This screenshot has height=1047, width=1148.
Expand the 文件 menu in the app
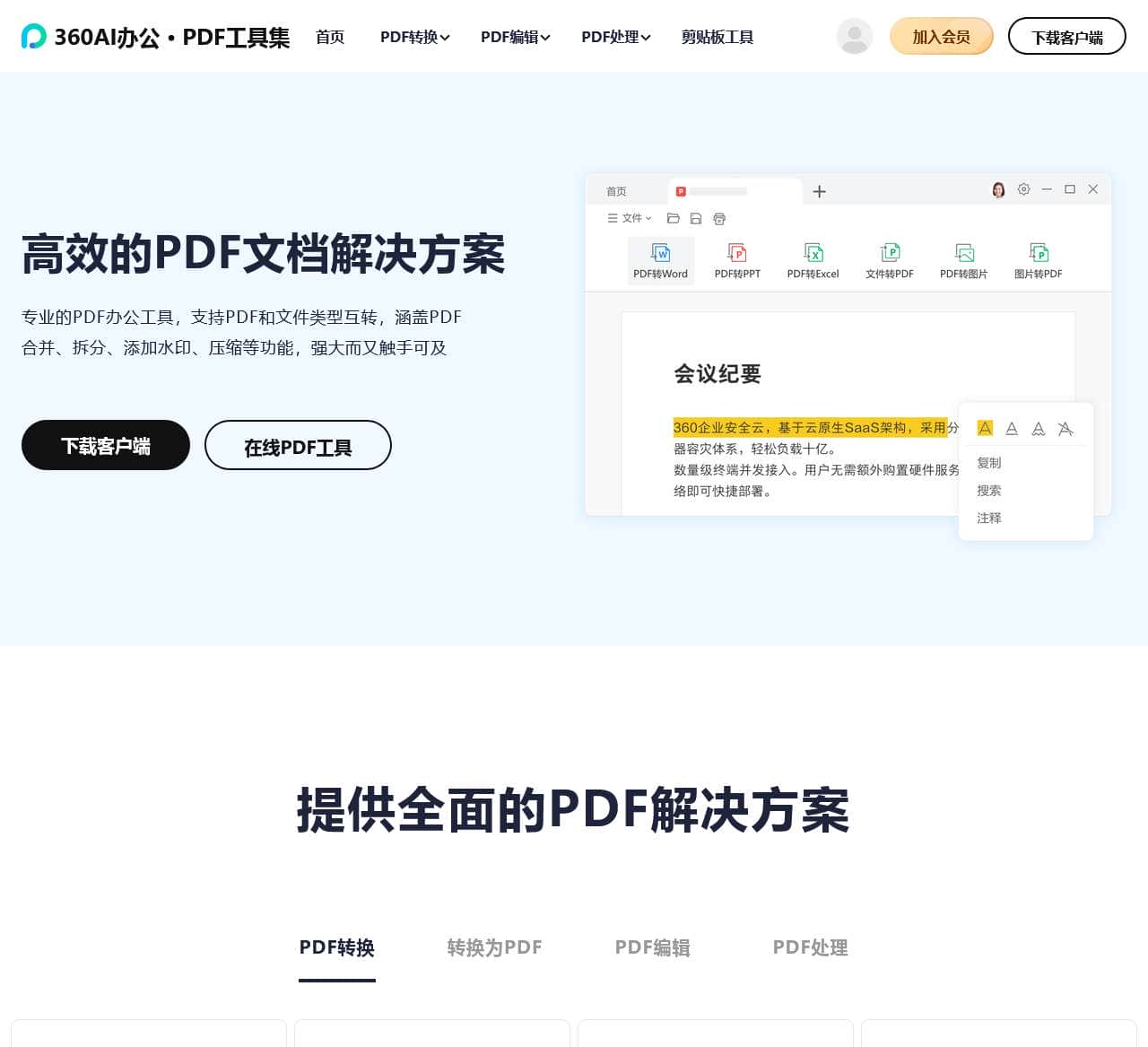click(x=629, y=218)
